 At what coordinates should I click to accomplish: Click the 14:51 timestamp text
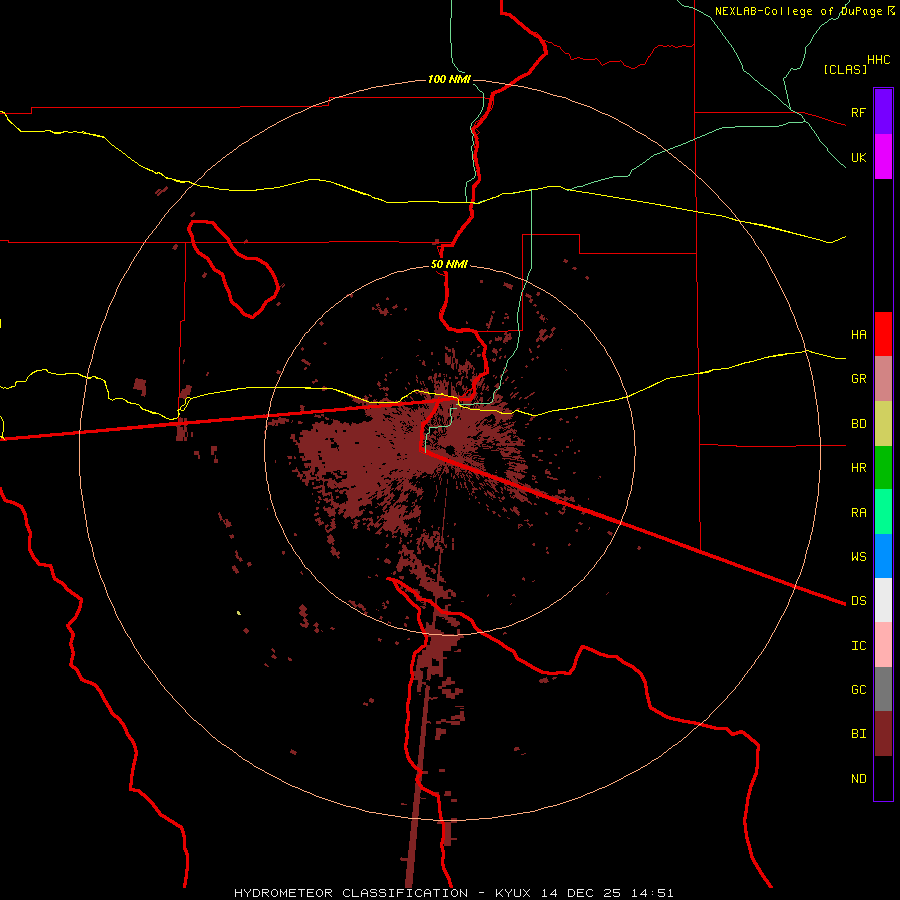pyautogui.click(x=655, y=893)
